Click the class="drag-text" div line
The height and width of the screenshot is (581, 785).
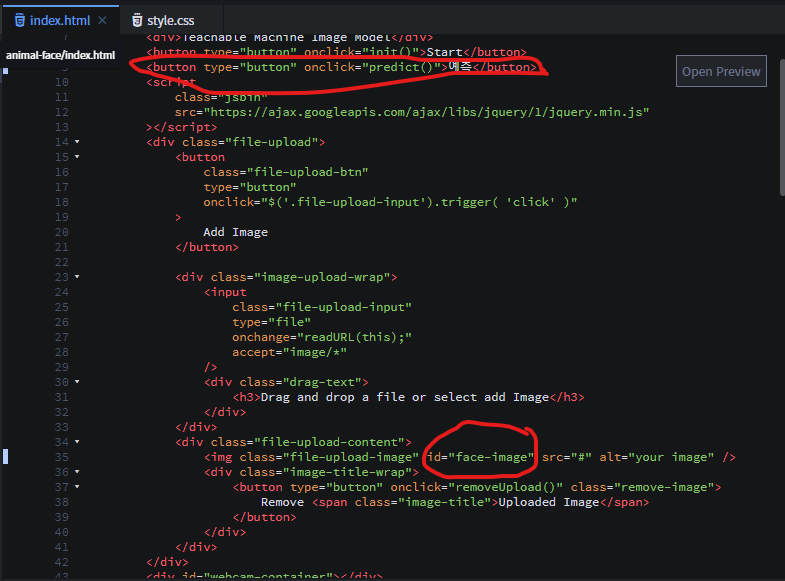point(286,382)
